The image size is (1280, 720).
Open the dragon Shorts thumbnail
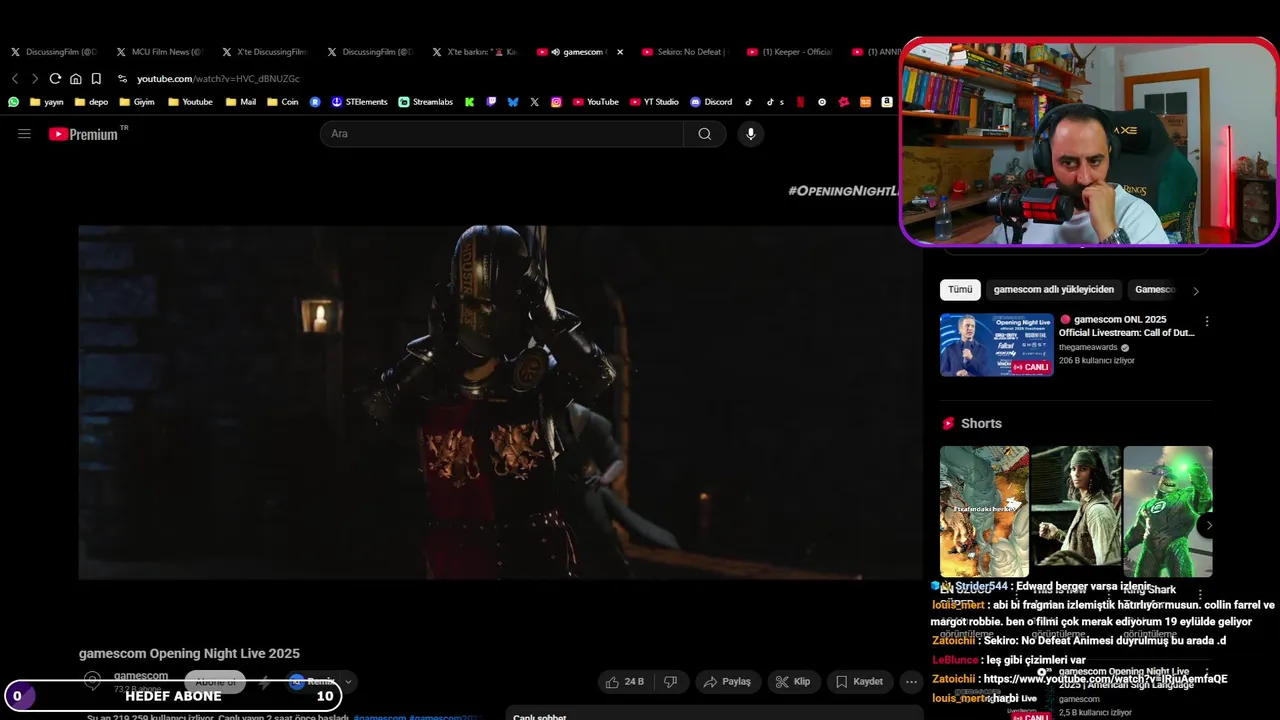pos(984,512)
